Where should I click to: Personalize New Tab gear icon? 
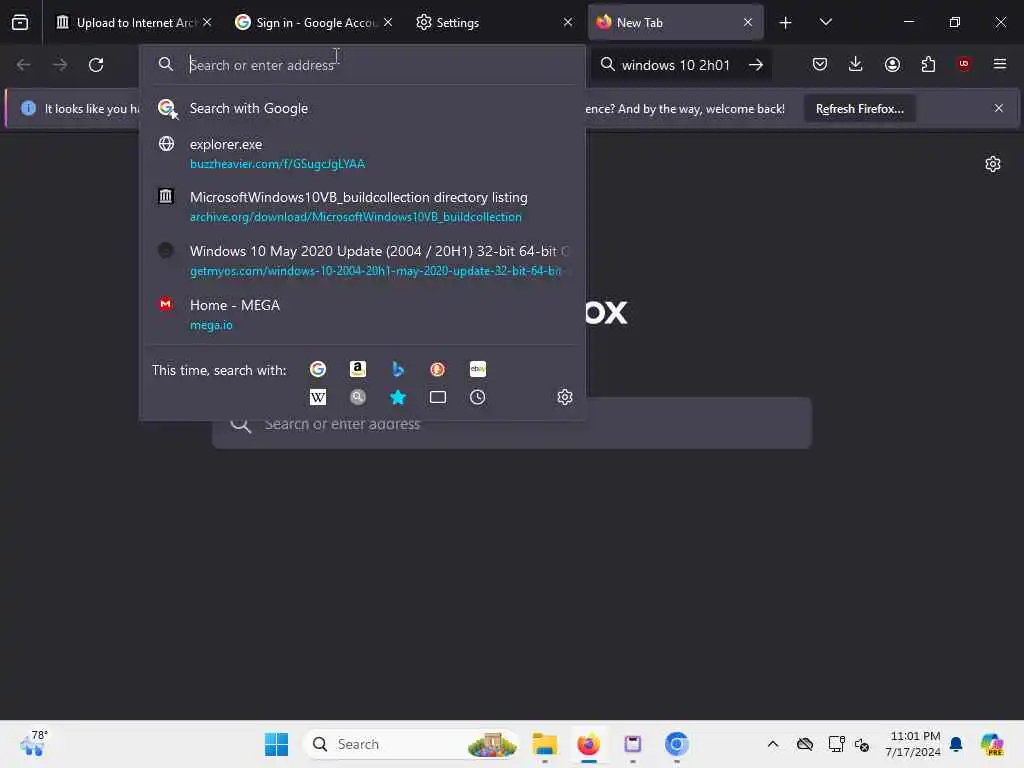(x=993, y=164)
